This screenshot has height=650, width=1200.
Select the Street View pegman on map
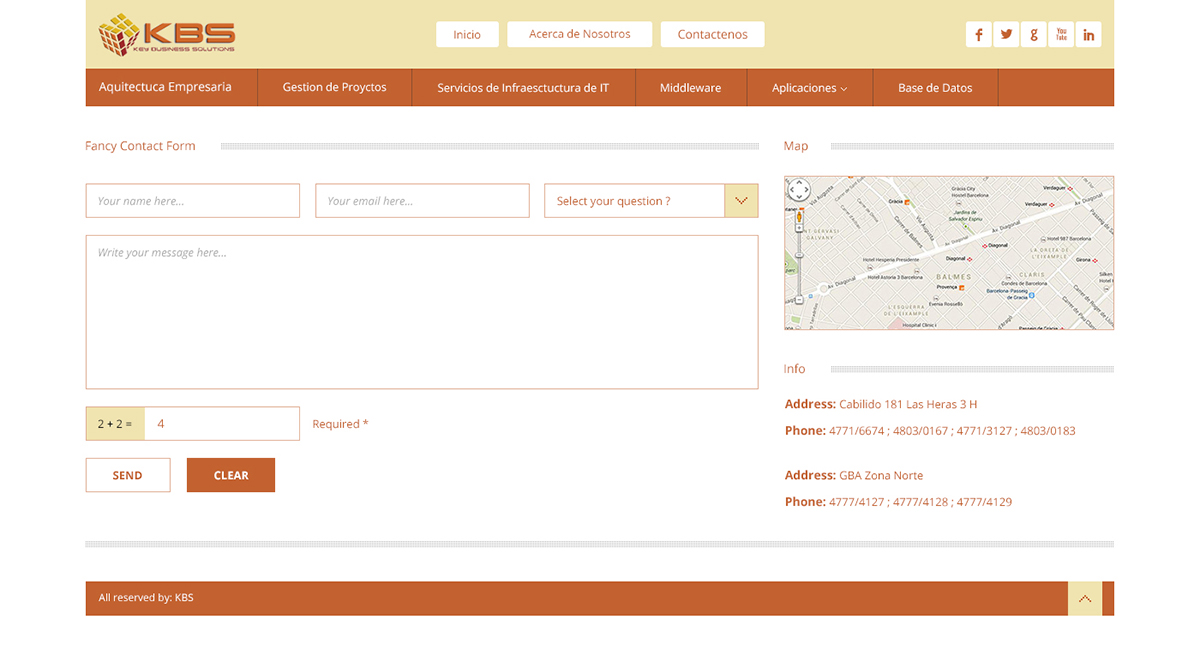tap(798, 216)
